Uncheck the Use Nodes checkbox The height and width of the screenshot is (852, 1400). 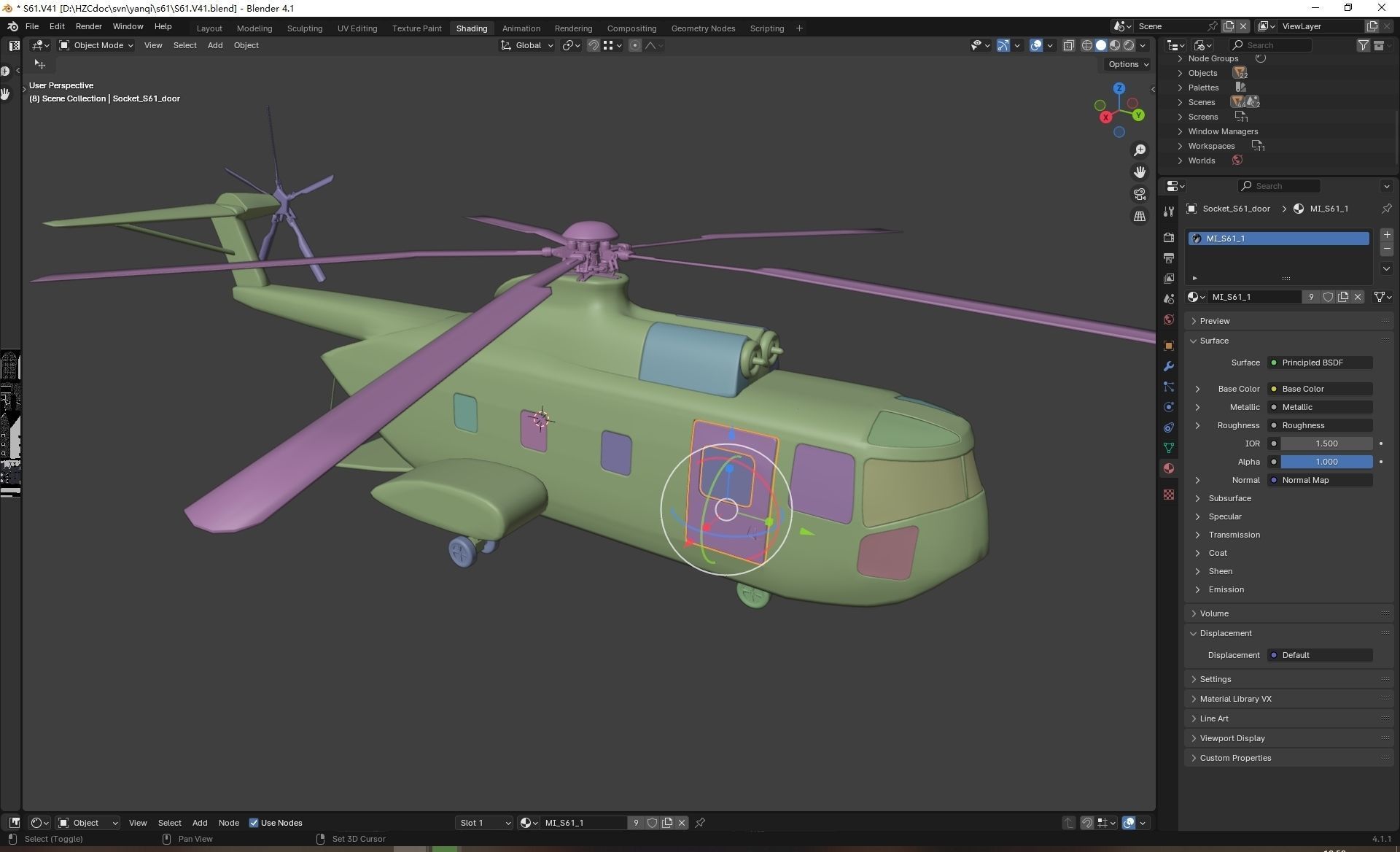[x=254, y=823]
